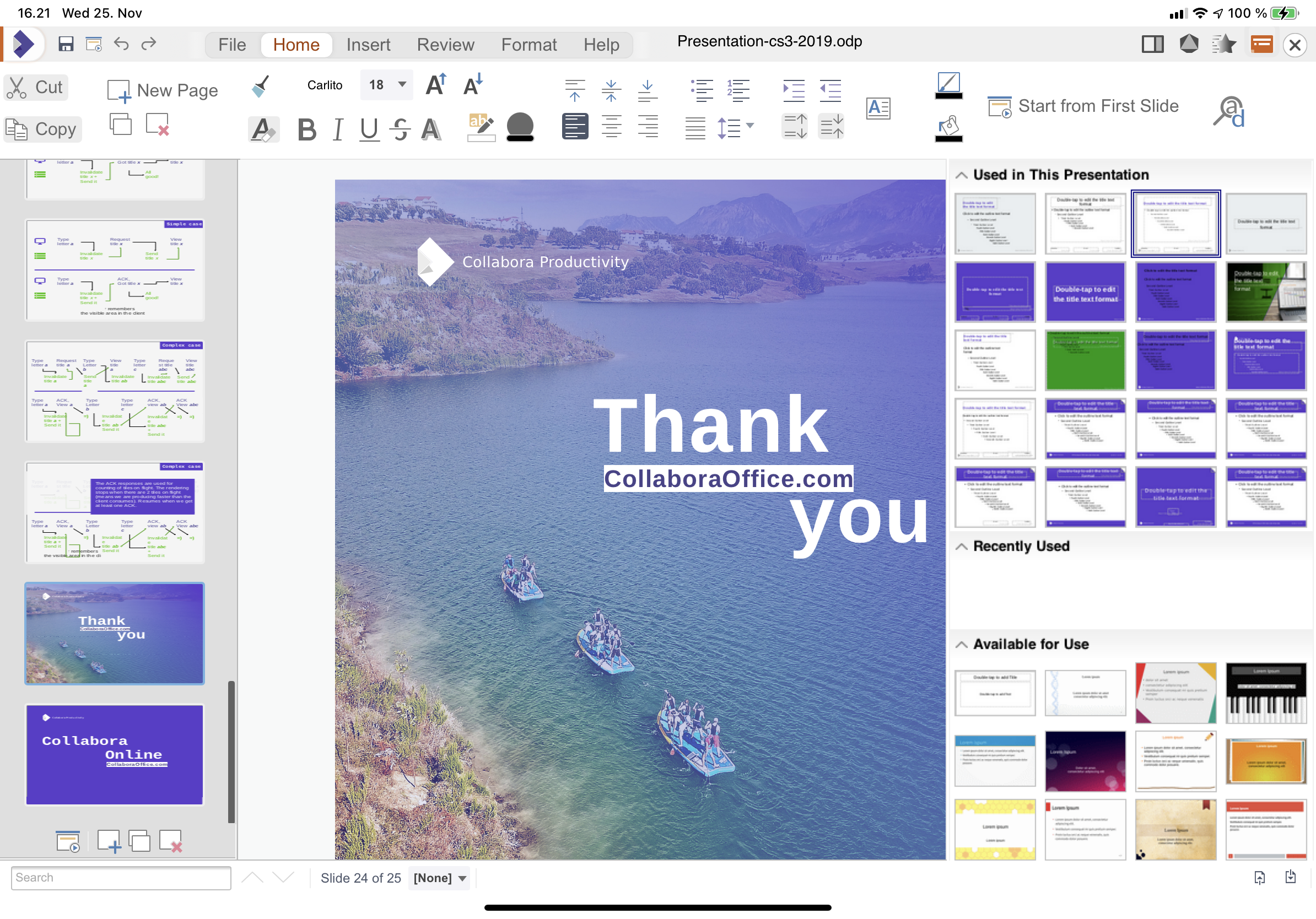Toggle Italic formatting
Screen dimensions: 1316x919
338,129
